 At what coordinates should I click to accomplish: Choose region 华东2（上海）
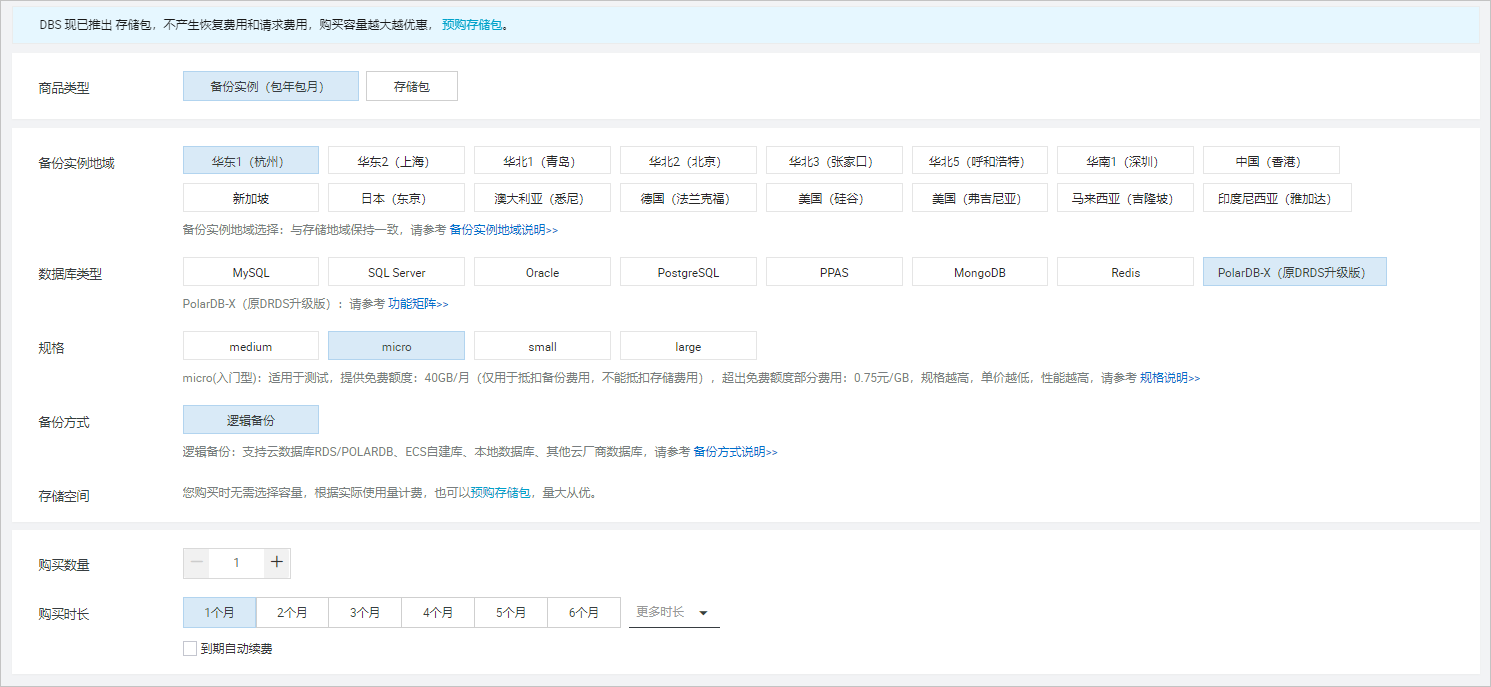click(396, 161)
